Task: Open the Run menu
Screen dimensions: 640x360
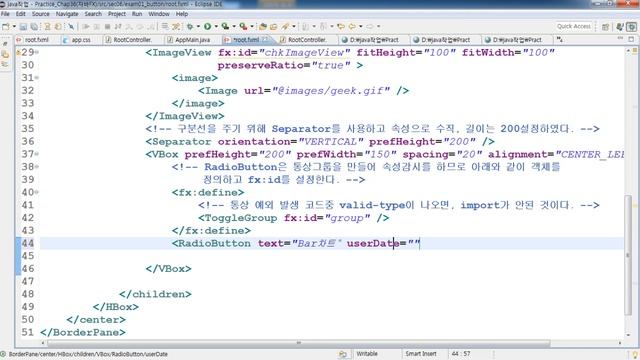Action: click(137, 14)
